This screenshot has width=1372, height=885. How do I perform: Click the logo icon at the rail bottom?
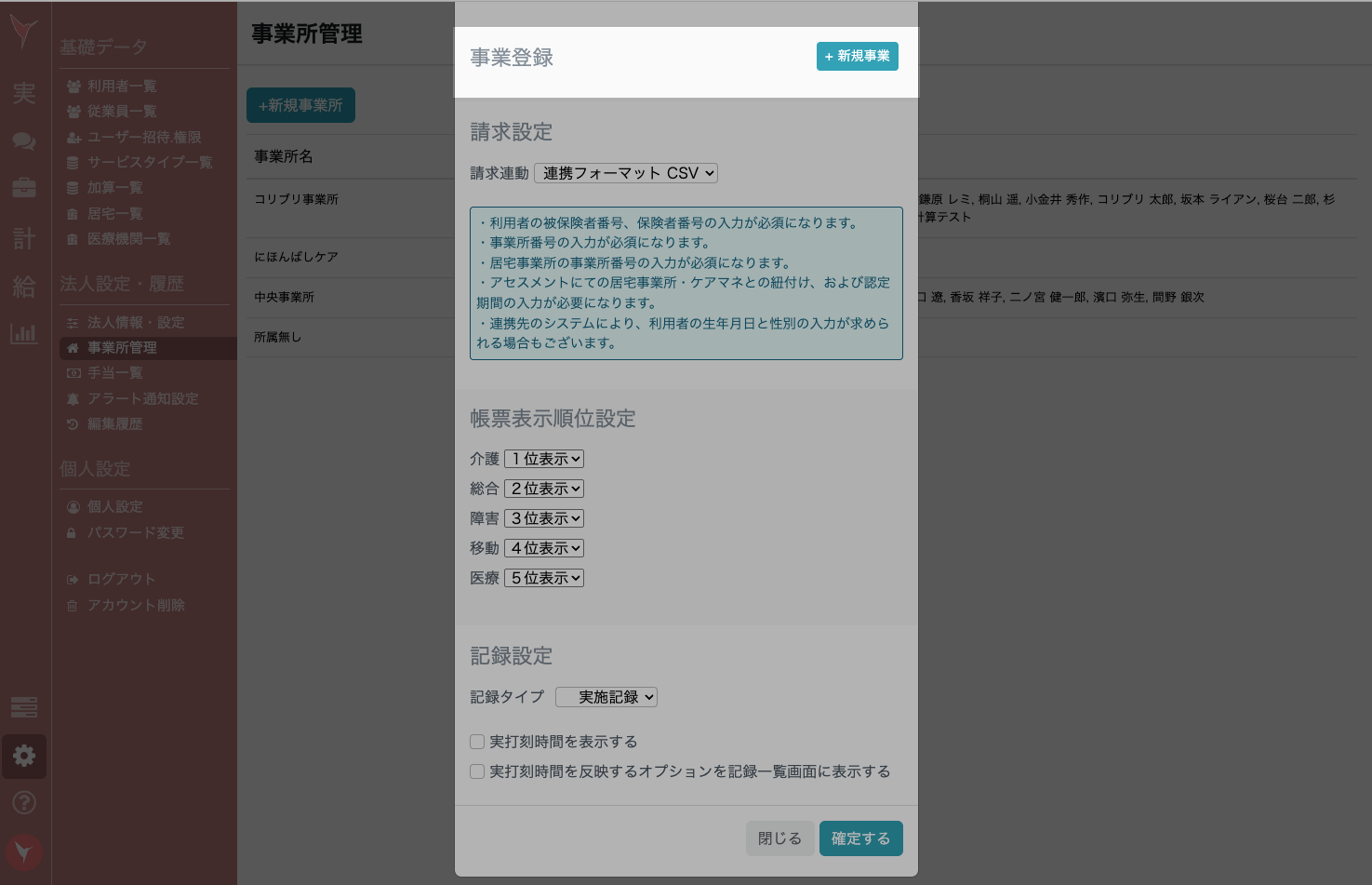pos(24,851)
